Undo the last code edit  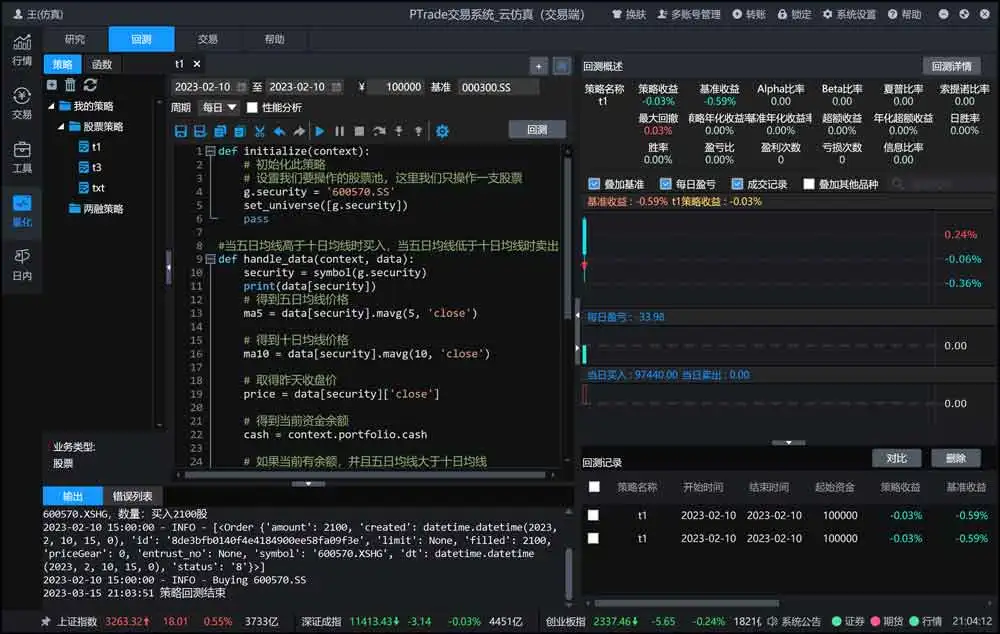pos(279,131)
